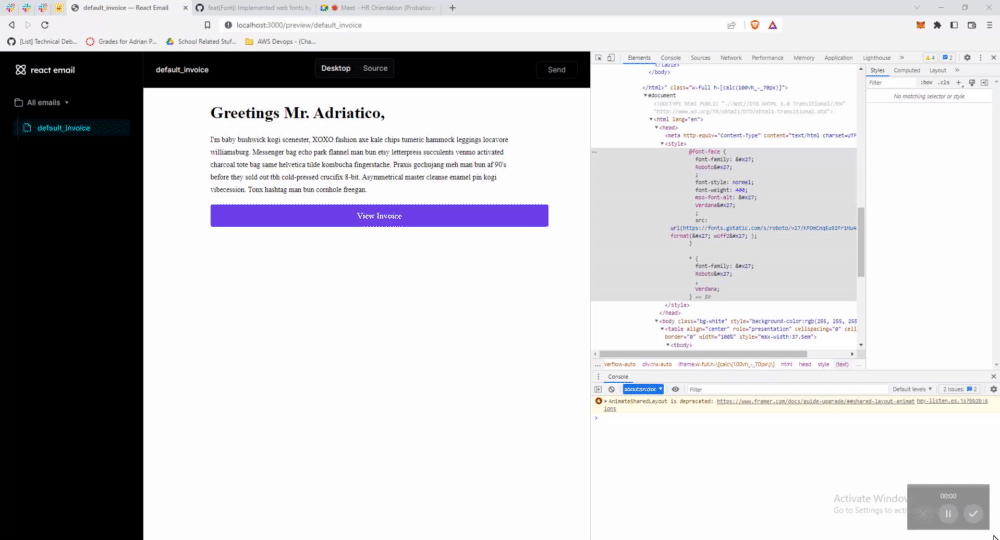Open the Network tab
The width and height of the screenshot is (1000, 540).
(x=731, y=57)
